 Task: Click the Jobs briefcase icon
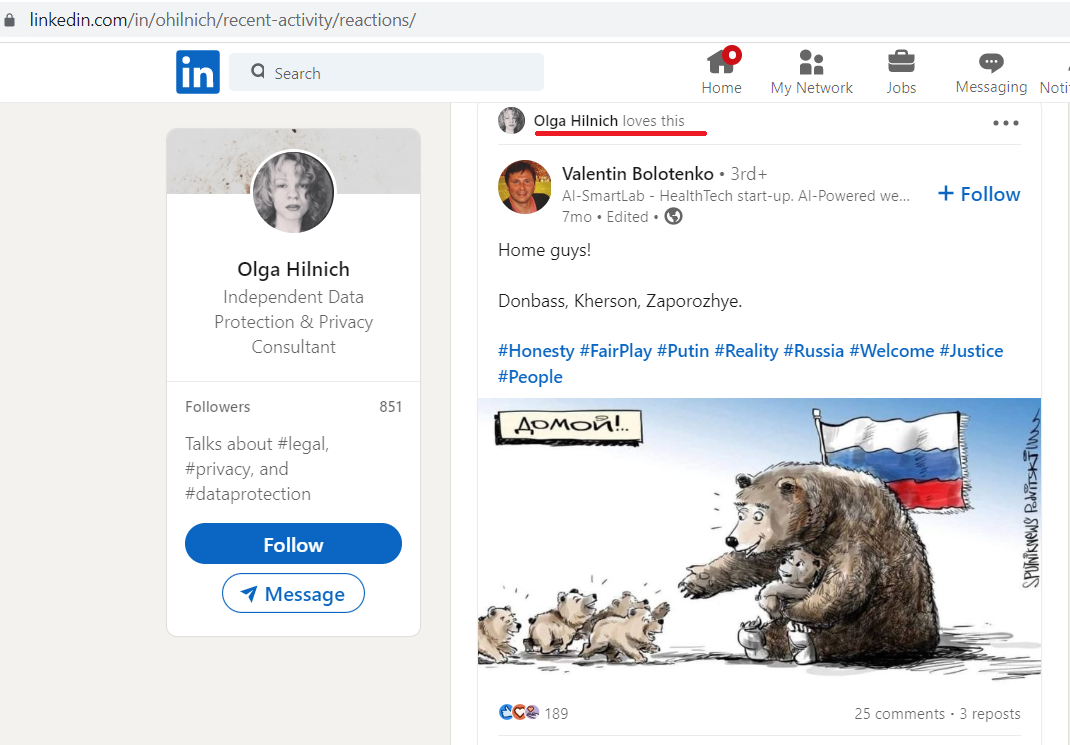click(901, 61)
